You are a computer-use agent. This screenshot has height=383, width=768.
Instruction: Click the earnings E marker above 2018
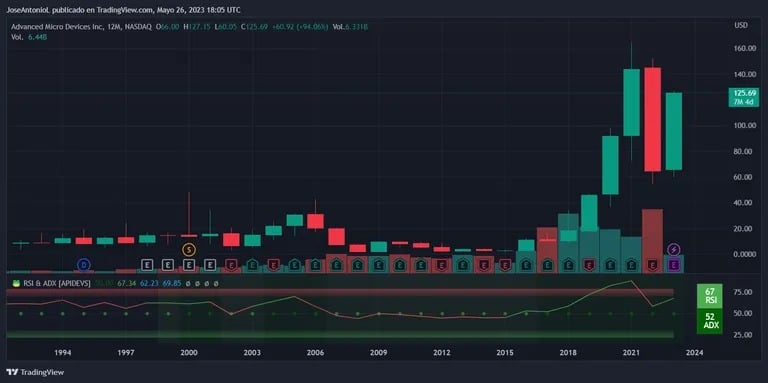568,265
